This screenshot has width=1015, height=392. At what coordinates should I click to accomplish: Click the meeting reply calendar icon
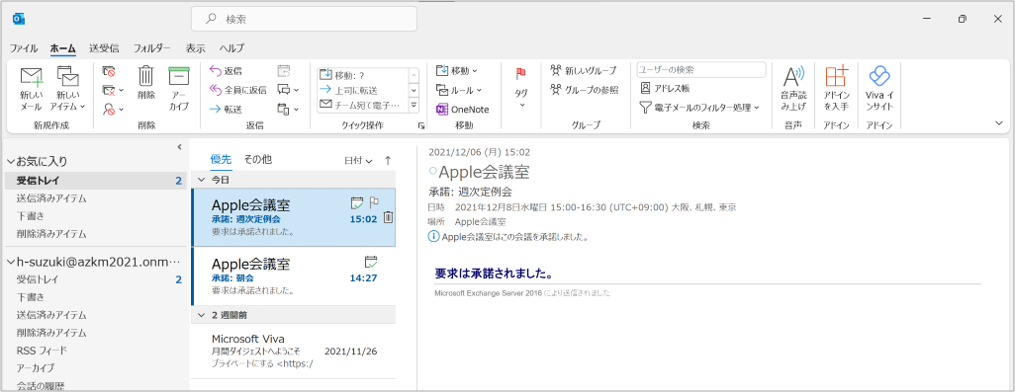pyautogui.click(x=284, y=71)
